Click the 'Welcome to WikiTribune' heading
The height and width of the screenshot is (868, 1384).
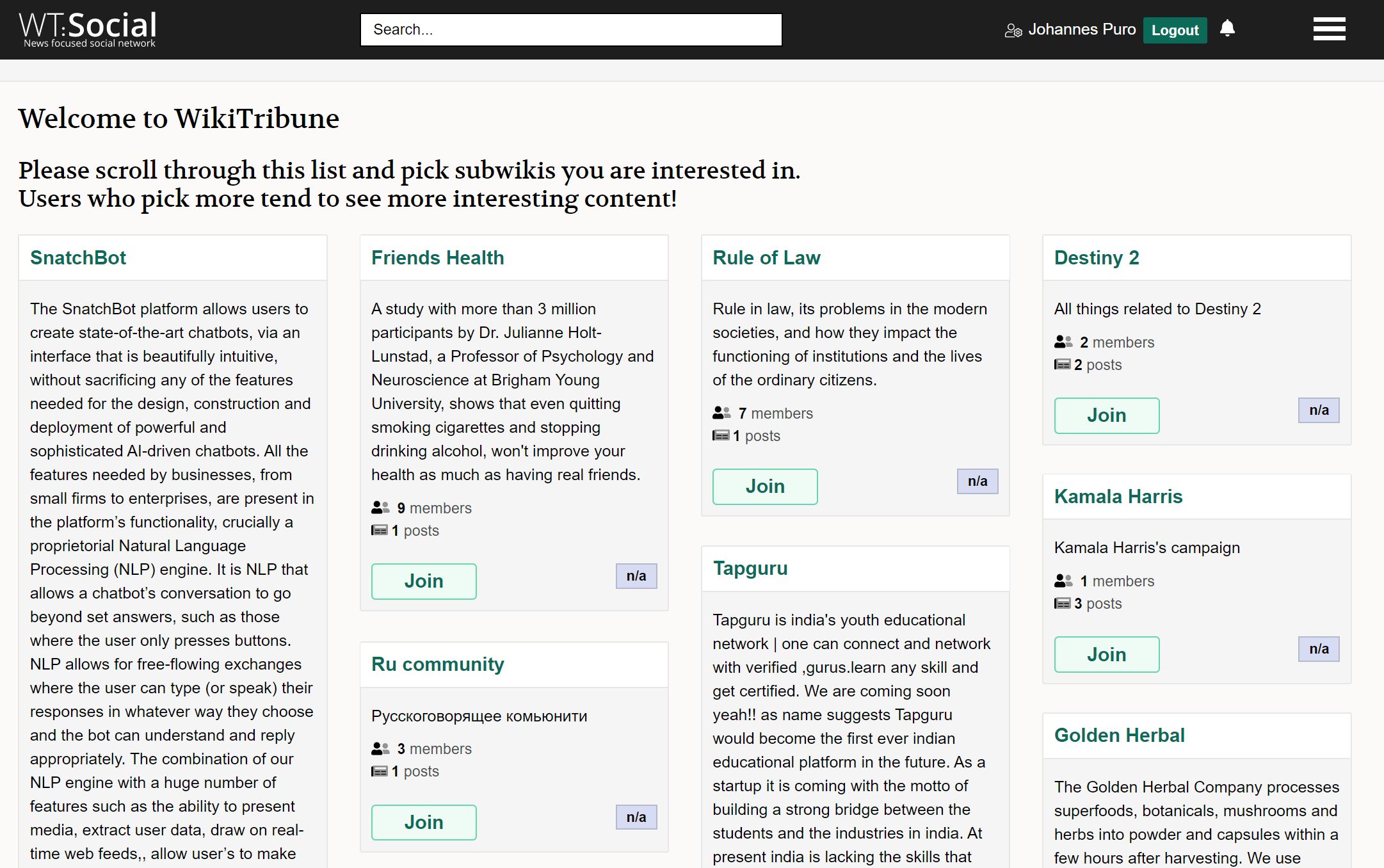click(x=179, y=118)
